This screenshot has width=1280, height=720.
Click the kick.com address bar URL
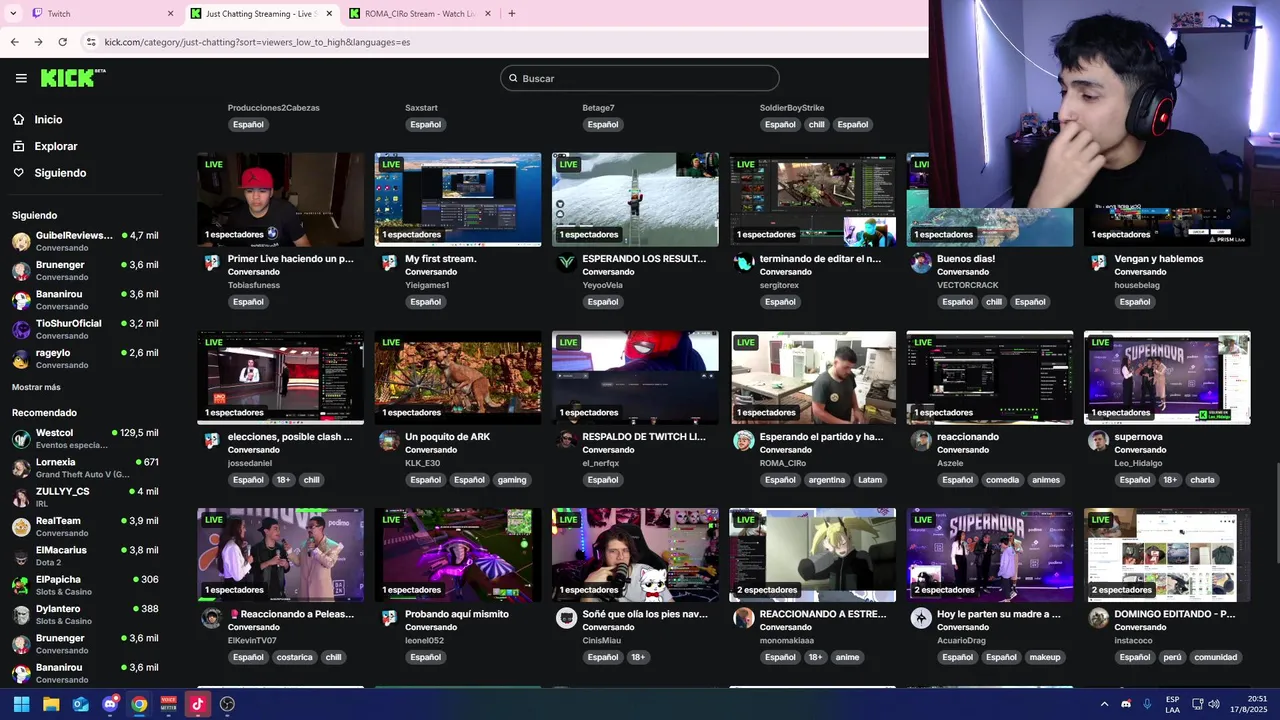pyautogui.click(x=257, y=42)
